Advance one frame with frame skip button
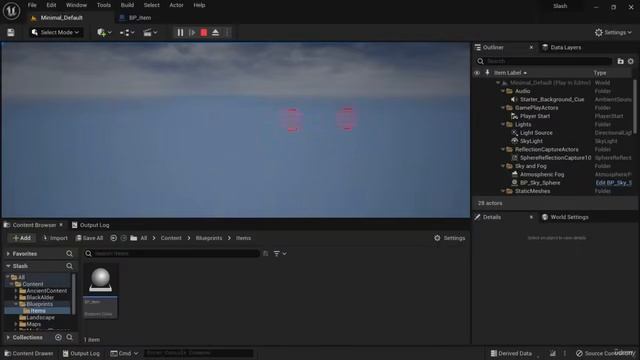This screenshot has height=360, width=640. [x=192, y=32]
